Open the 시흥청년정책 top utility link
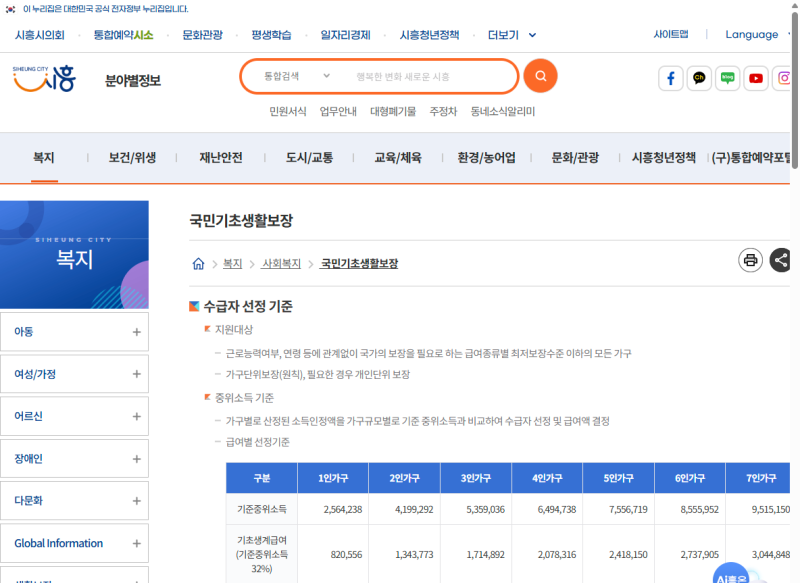800x583 pixels. [429, 35]
